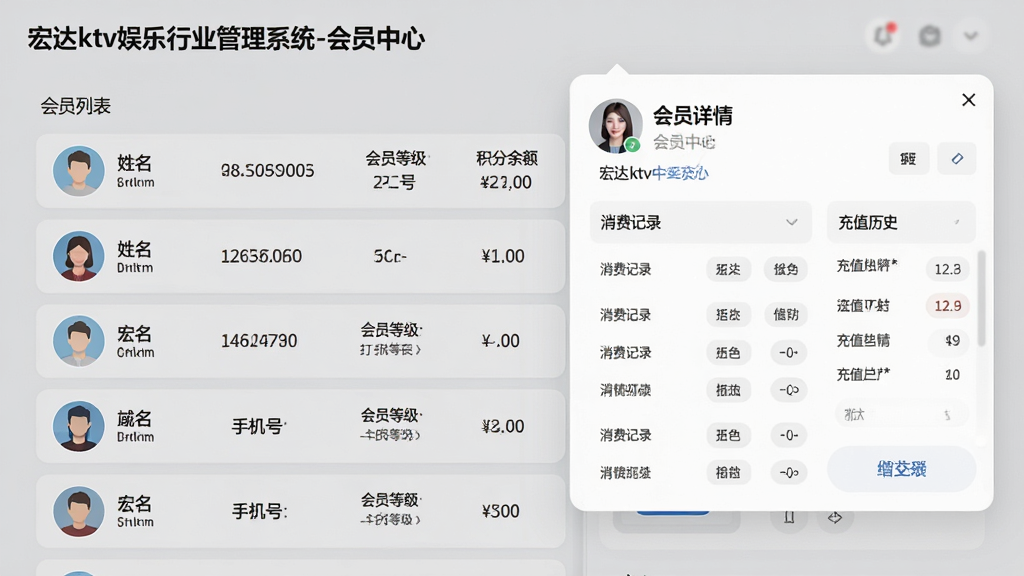Click the avatar in the ¥2.00 member row
The height and width of the screenshot is (576, 1024).
pyautogui.click(x=78, y=426)
